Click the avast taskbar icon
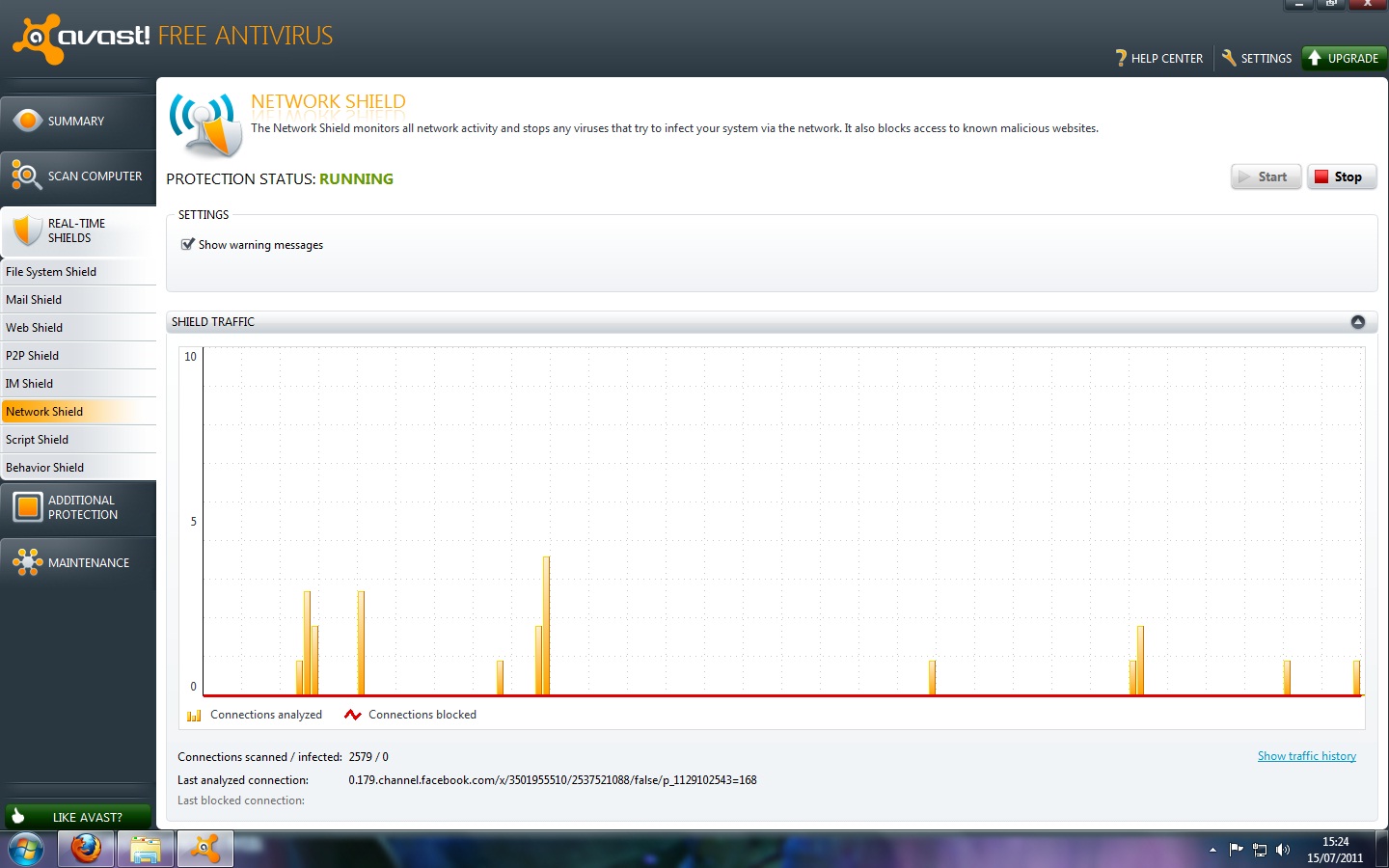The image size is (1389, 868). (205, 850)
